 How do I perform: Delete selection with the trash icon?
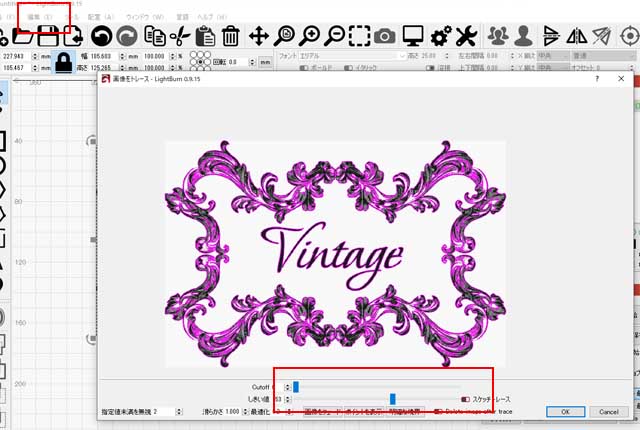pyautogui.click(x=231, y=36)
